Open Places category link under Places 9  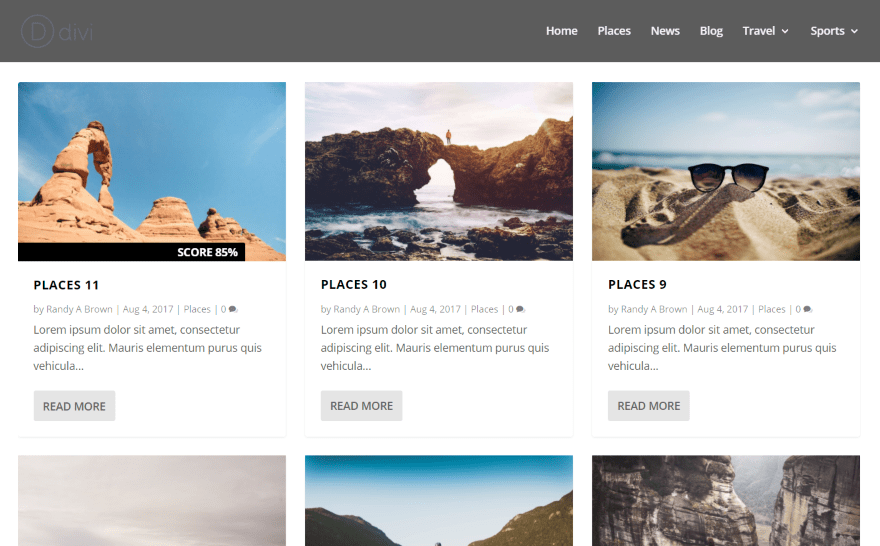tap(772, 309)
